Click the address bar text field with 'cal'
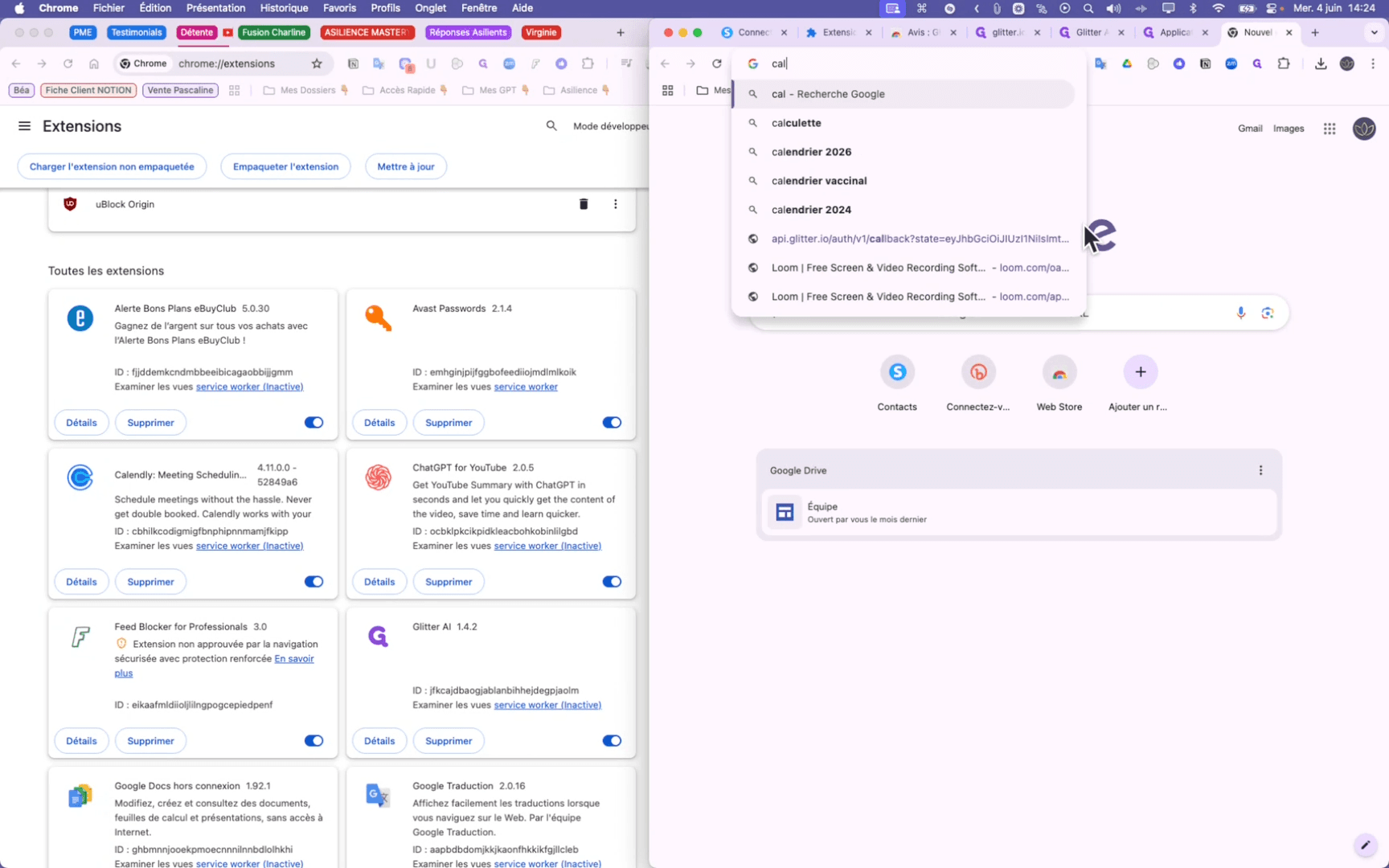 click(908, 63)
